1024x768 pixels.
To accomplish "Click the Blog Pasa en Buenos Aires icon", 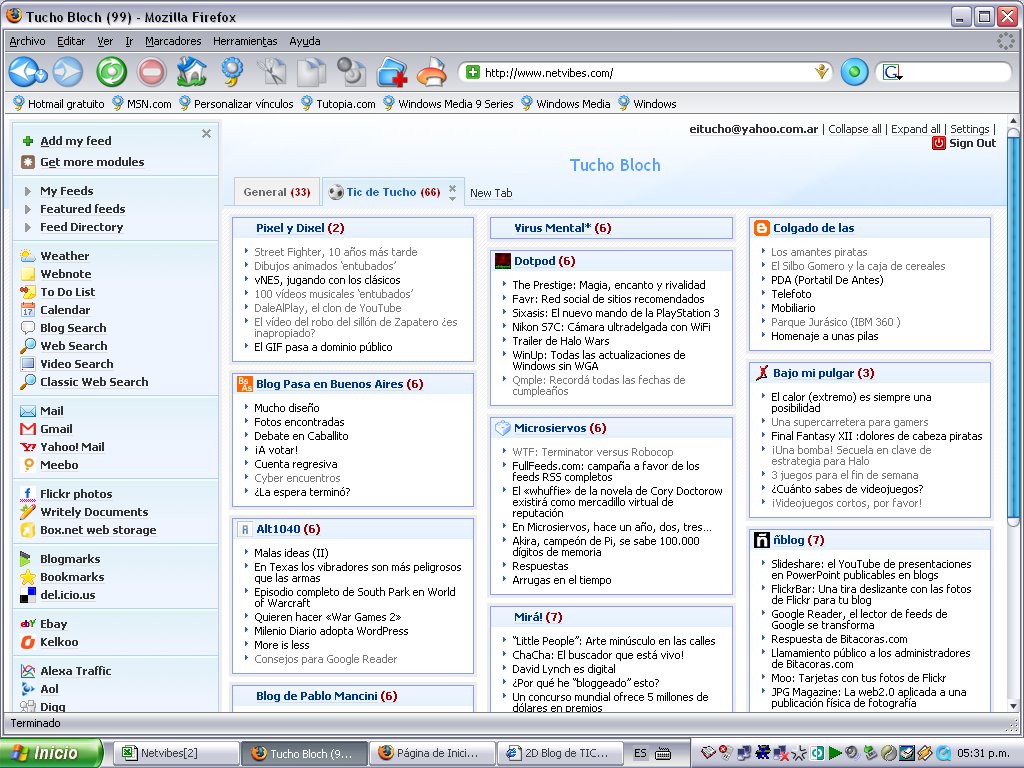I will coord(245,384).
